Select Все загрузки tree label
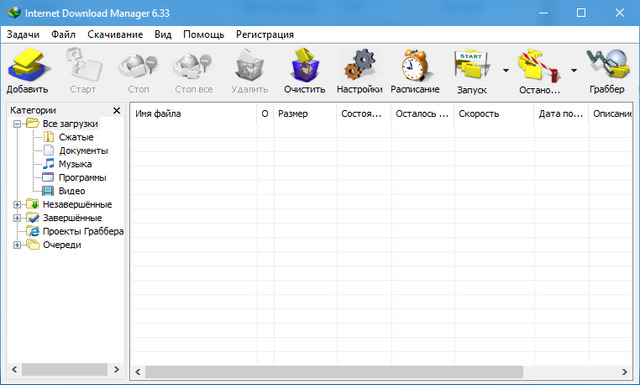Screen dimensions: 640x385 70,124
